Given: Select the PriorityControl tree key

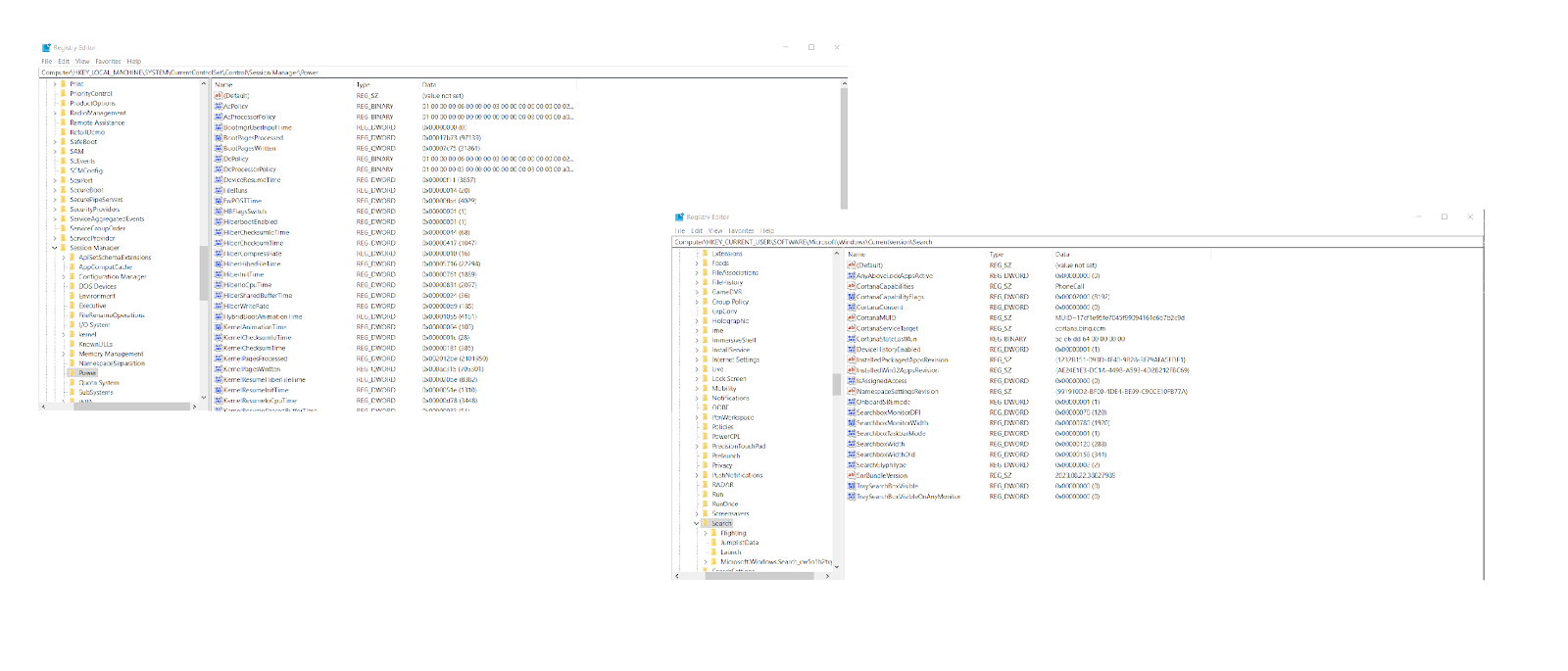Looking at the screenshot, I should pyautogui.click(x=91, y=94).
